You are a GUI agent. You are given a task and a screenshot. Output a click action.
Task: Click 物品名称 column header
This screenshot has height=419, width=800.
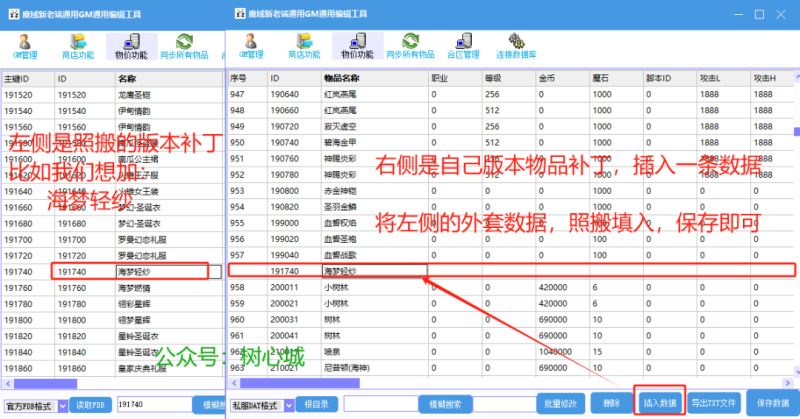click(x=375, y=78)
